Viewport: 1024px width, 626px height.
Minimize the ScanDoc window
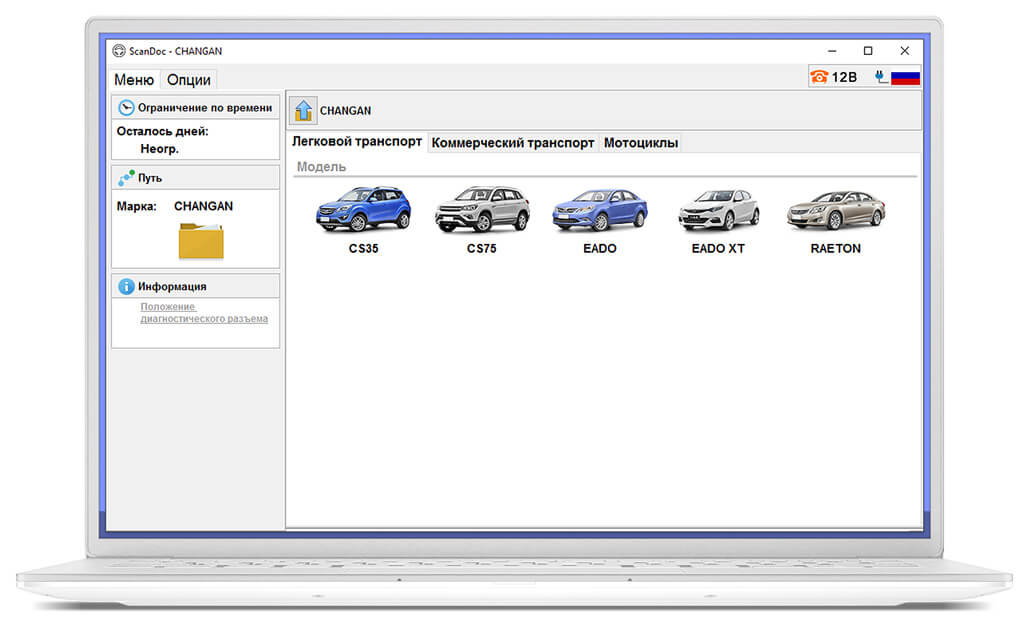832,51
